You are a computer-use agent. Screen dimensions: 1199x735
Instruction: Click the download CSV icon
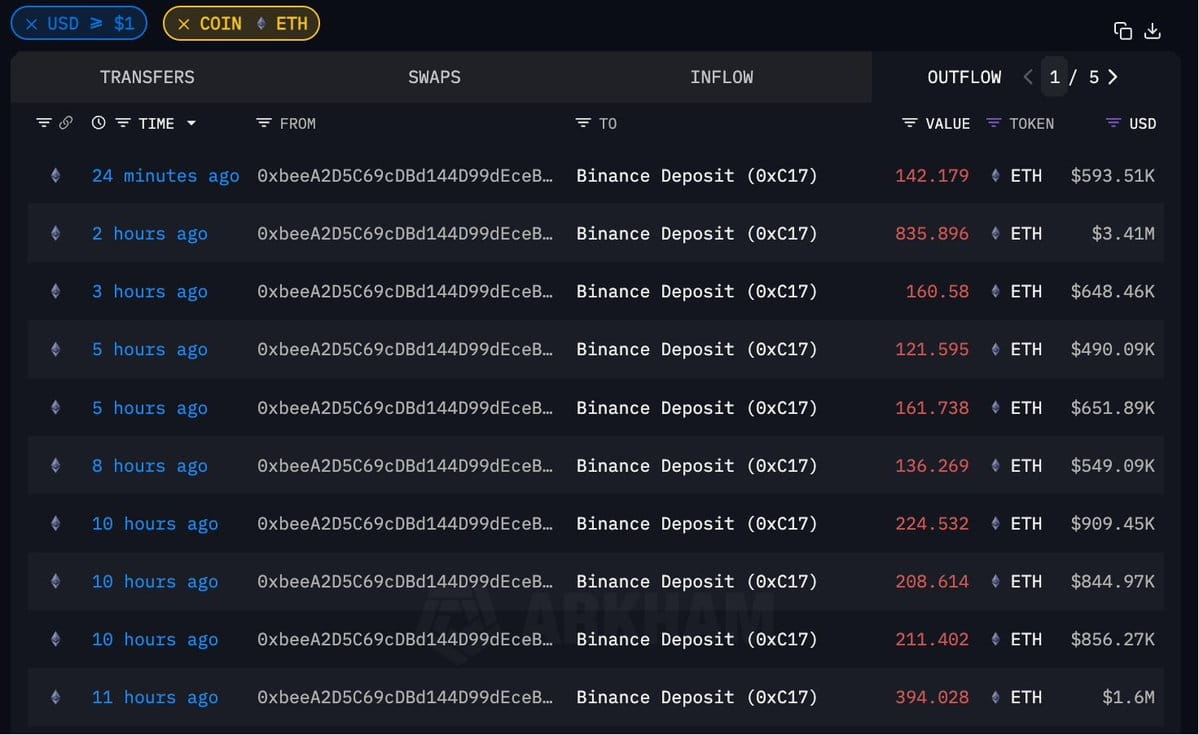tap(1152, 31)
